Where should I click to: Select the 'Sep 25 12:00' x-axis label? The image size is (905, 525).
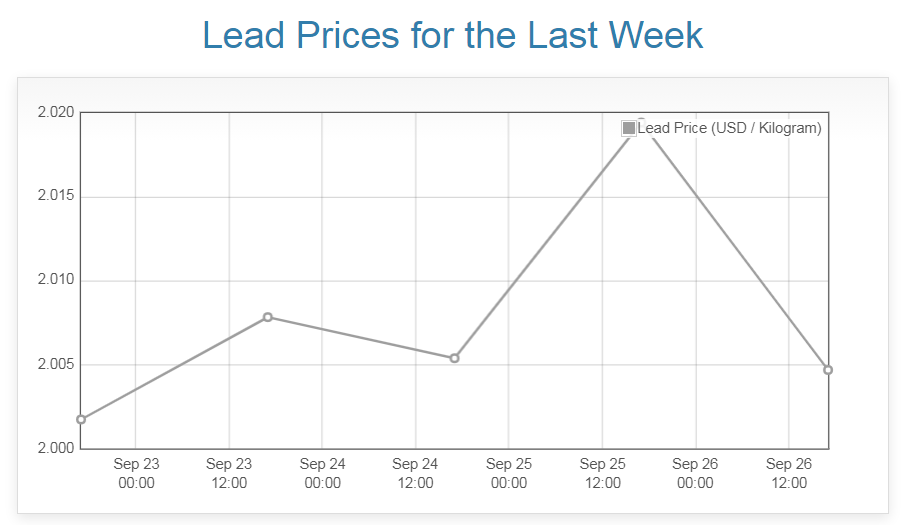click(602, 473)
